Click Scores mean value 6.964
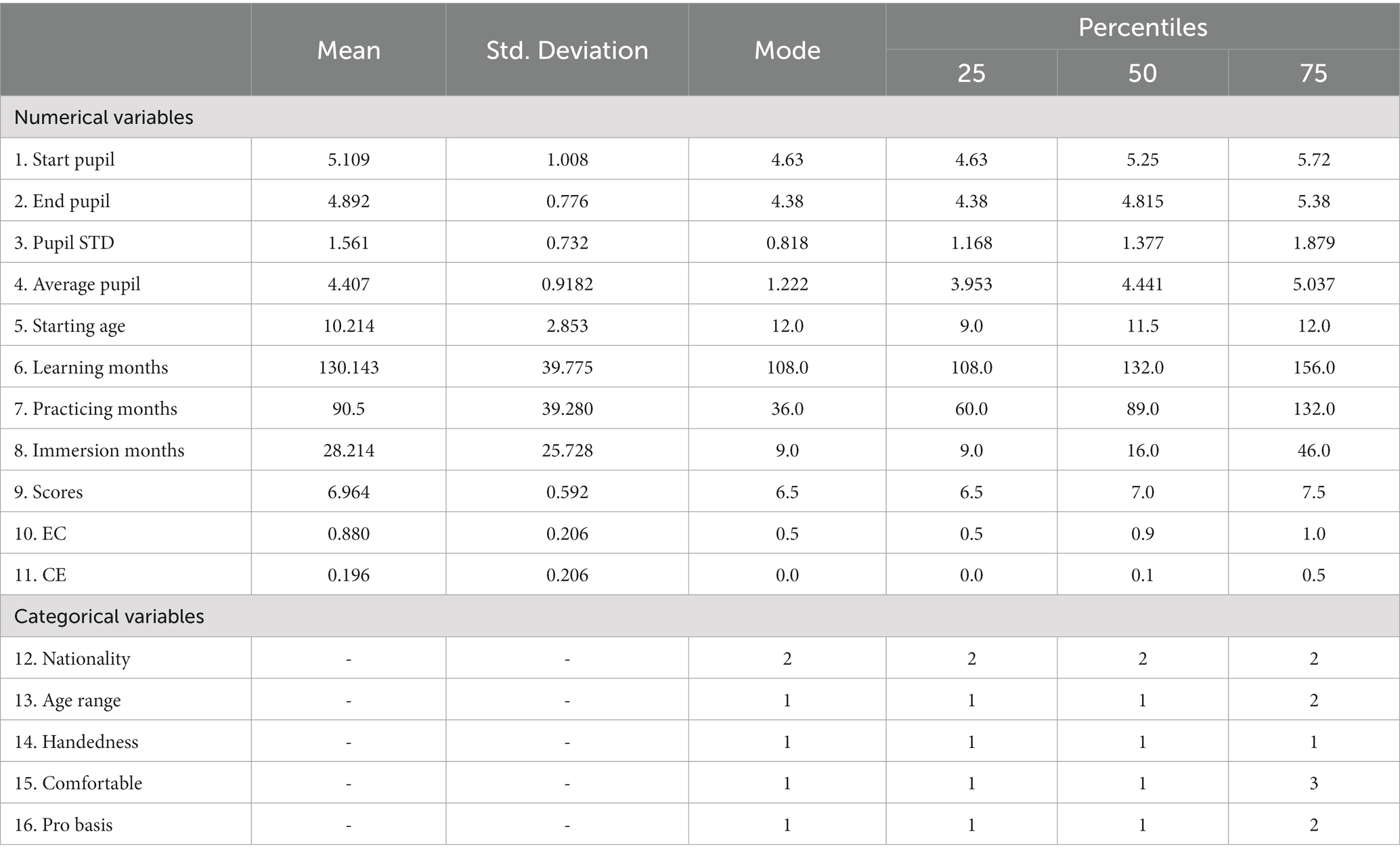This screenshot has width=1400, height=857. point(349,492)
